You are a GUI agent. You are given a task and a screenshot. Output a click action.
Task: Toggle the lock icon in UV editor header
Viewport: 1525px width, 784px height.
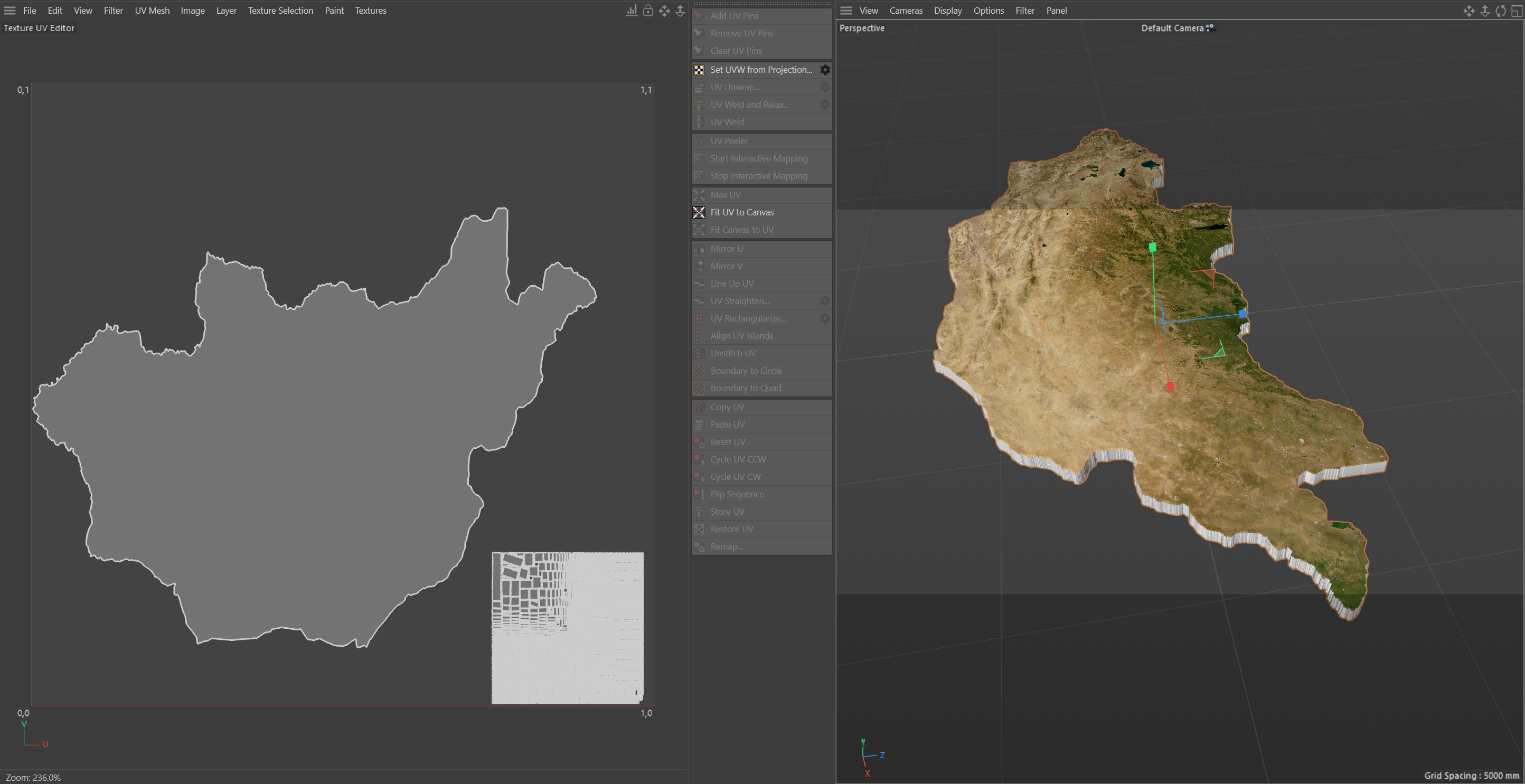coord(648,11)
